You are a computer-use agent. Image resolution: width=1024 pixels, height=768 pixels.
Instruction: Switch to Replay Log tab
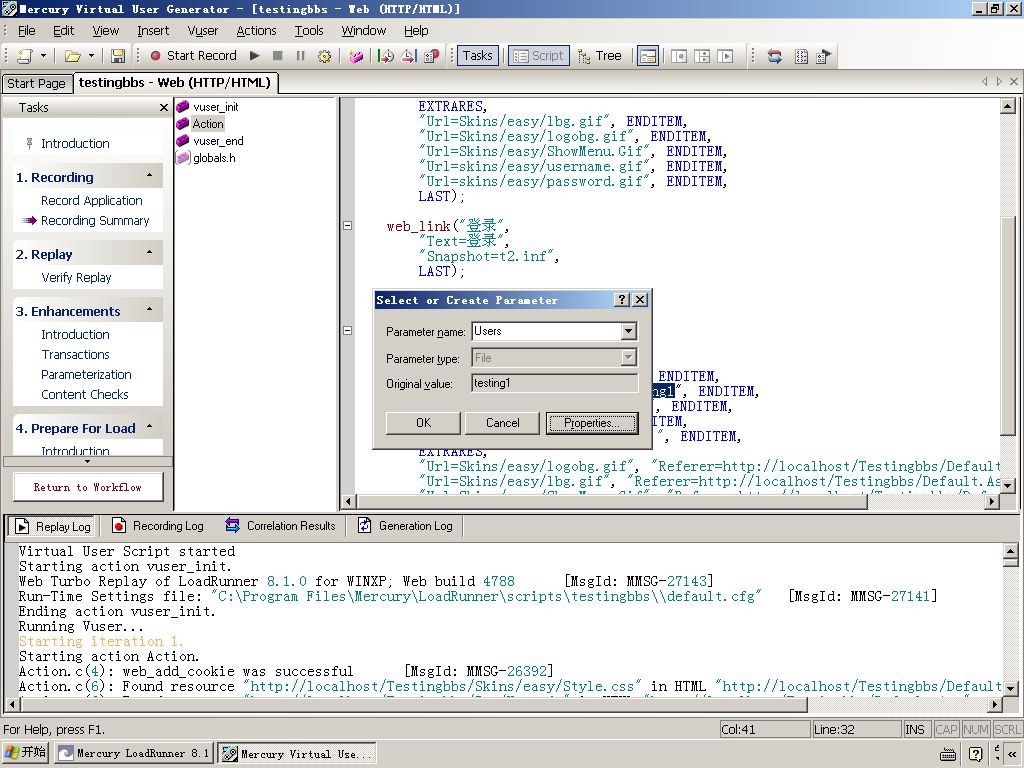coord(52,526)
